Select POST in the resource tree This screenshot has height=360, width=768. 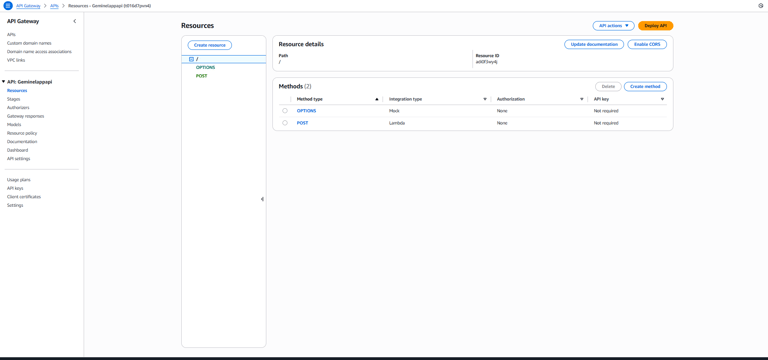(201, 76)
